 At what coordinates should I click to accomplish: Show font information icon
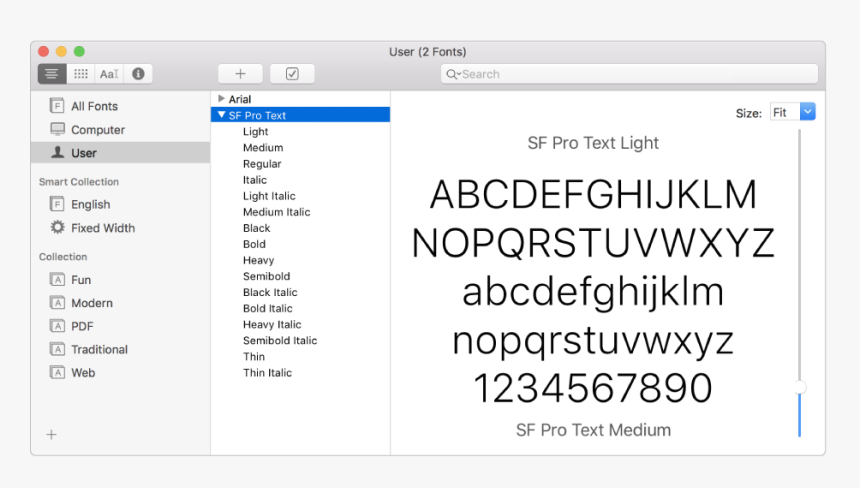click(x=138, y=73)
